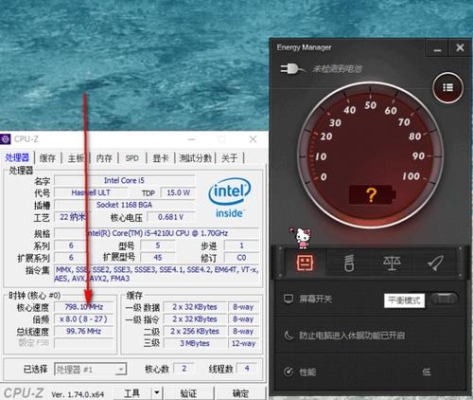This screenshot has height=400, width=473.
Task: Click the 核心速度 value field
Action: pos(84,307)
